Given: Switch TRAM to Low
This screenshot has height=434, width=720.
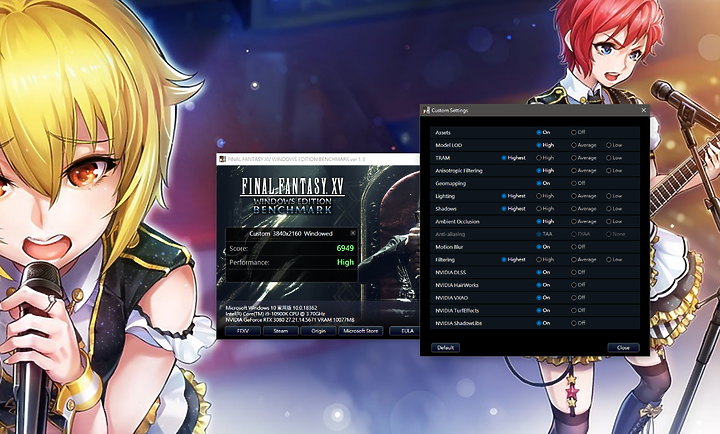Looking at the screenshot, I should coord(614,158).
